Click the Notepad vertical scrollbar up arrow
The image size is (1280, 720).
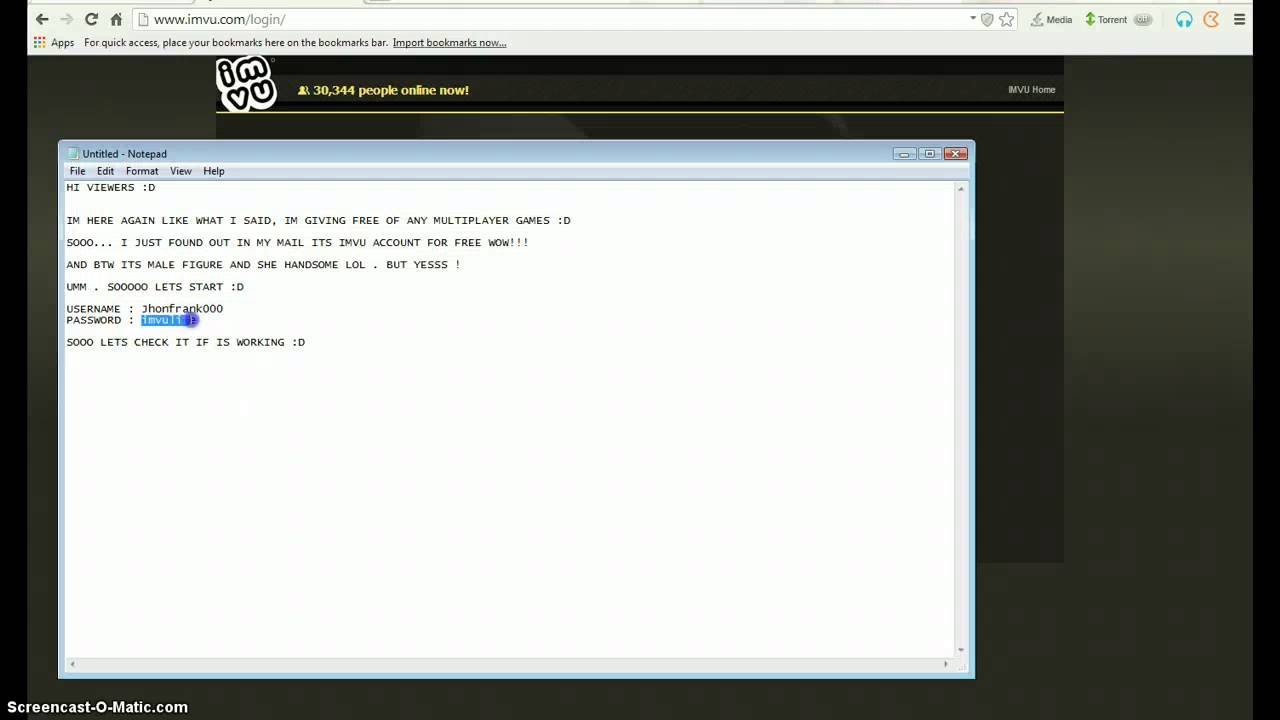961,189
